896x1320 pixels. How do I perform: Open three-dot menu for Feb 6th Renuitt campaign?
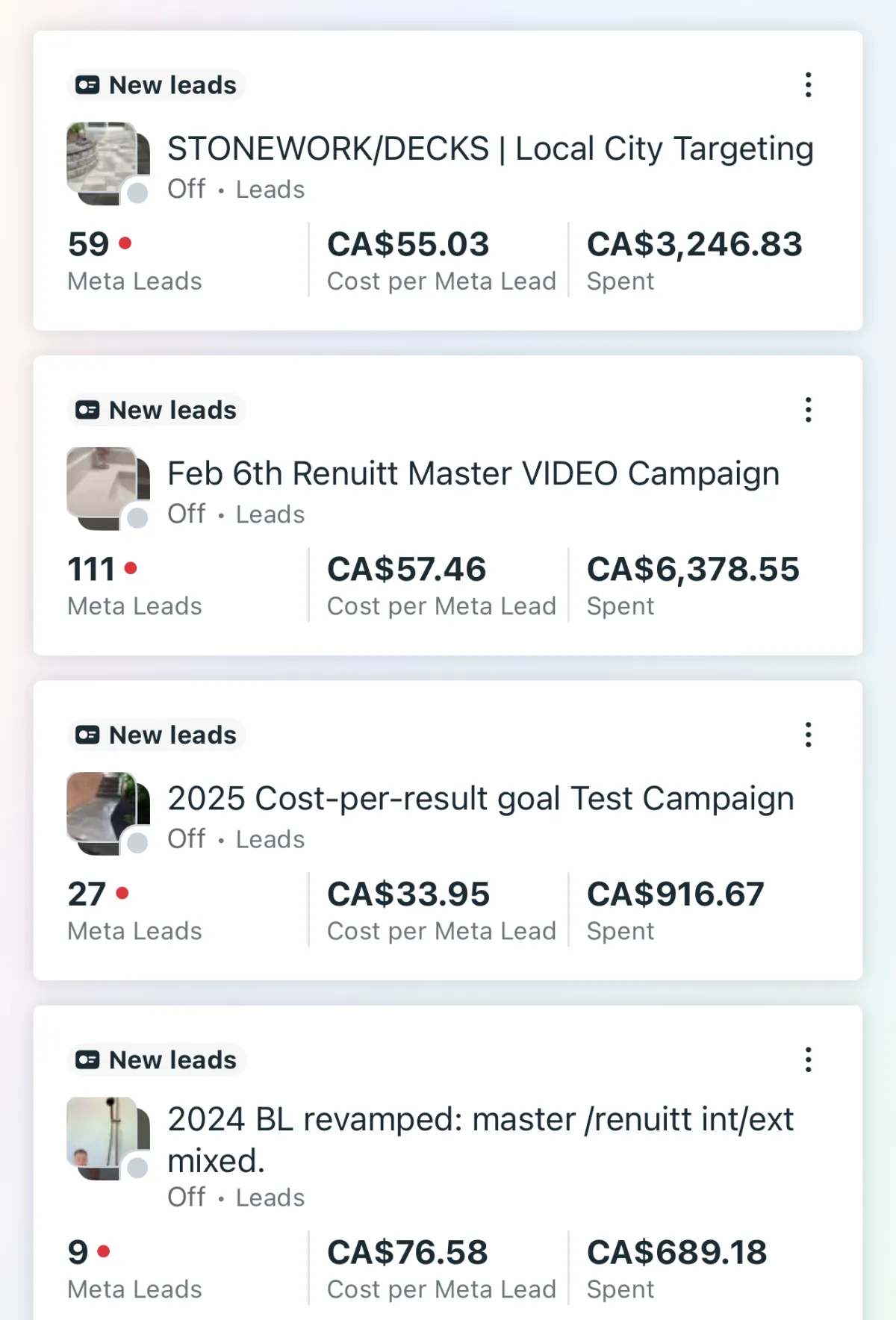(808, 410)
